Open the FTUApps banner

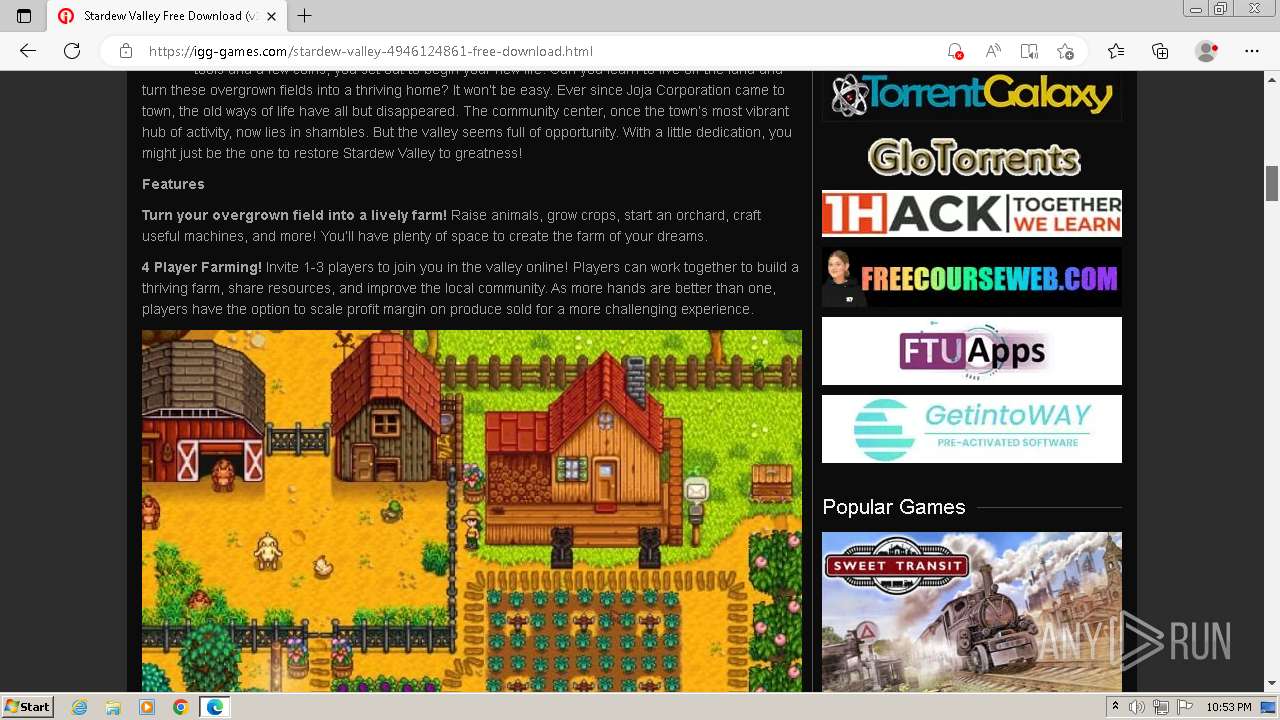pyautogui.click(x=972, y=351)
